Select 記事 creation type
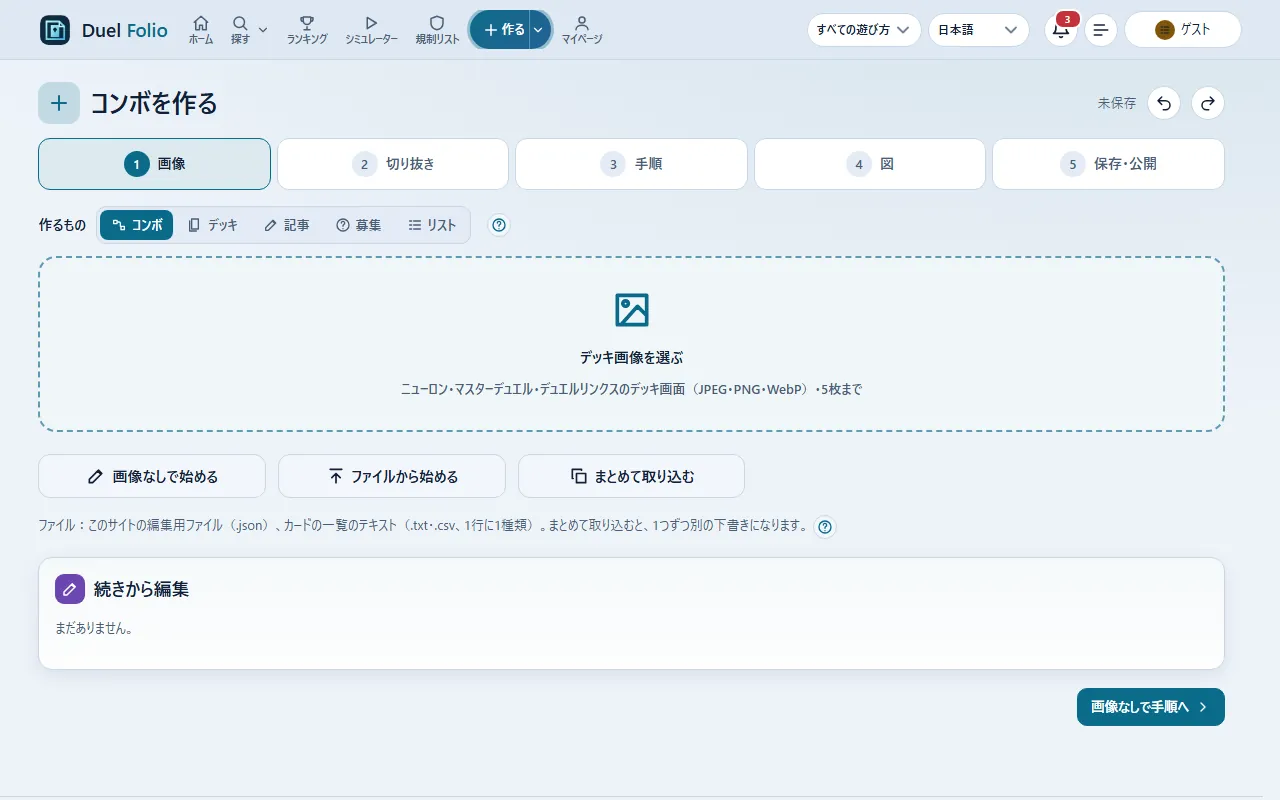The height and width of the screenshot is (800, 1280). tap(287, 225)
